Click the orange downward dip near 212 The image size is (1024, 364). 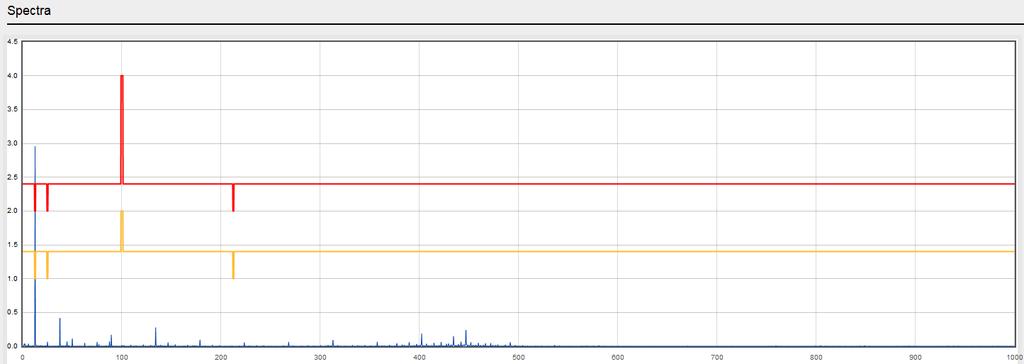[x=233, y=265]
